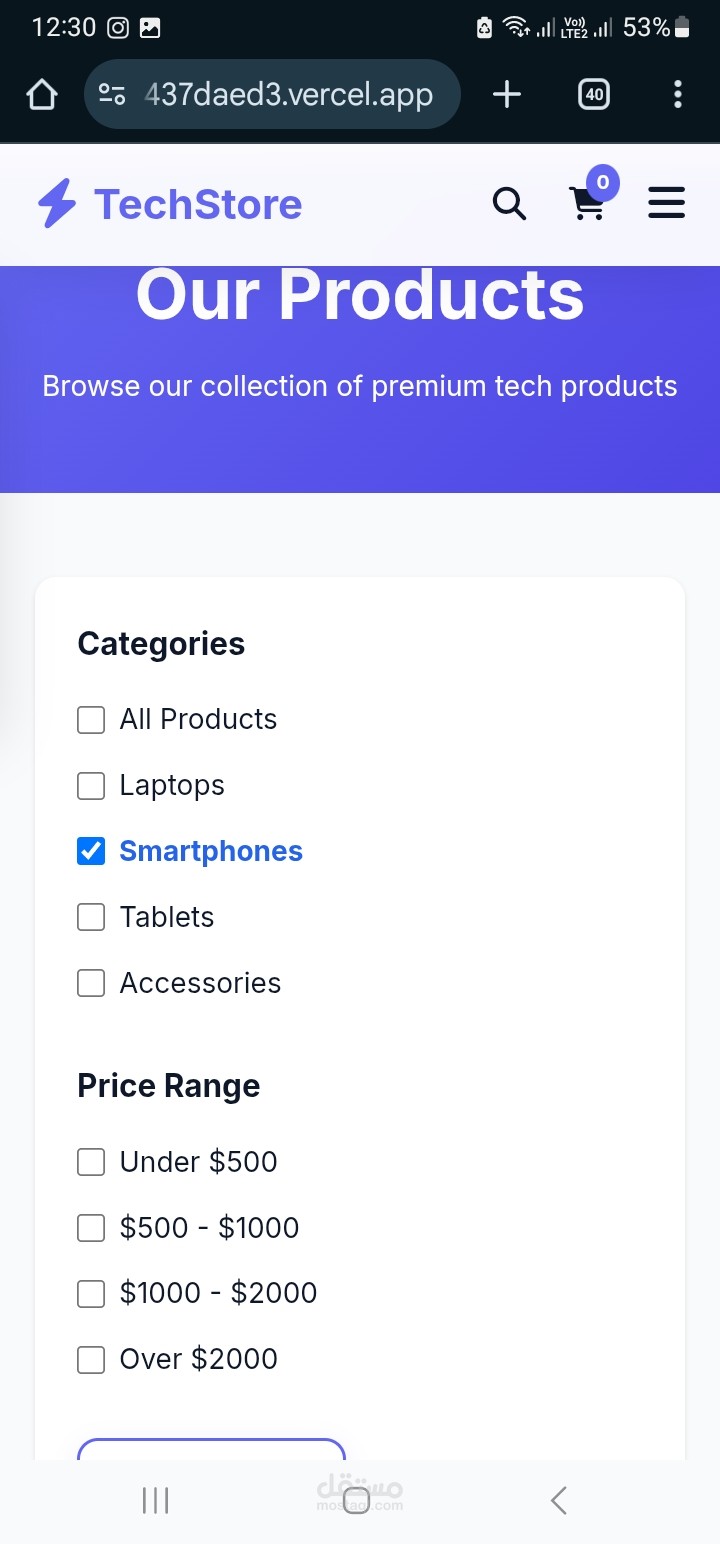Toggle the $500 - $1000 price range
720x1544 pixels.
[x=91, y=1228]
